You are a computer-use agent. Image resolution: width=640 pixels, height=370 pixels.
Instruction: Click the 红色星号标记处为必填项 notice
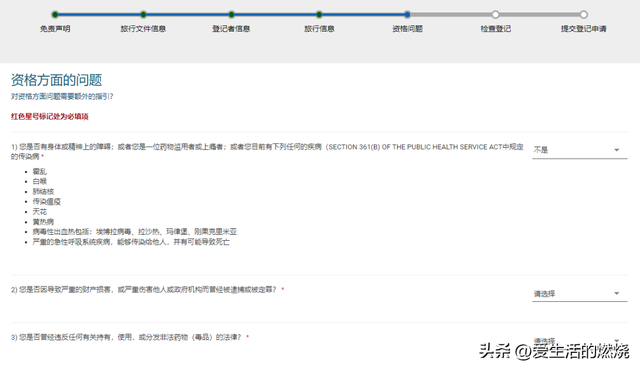49,117
